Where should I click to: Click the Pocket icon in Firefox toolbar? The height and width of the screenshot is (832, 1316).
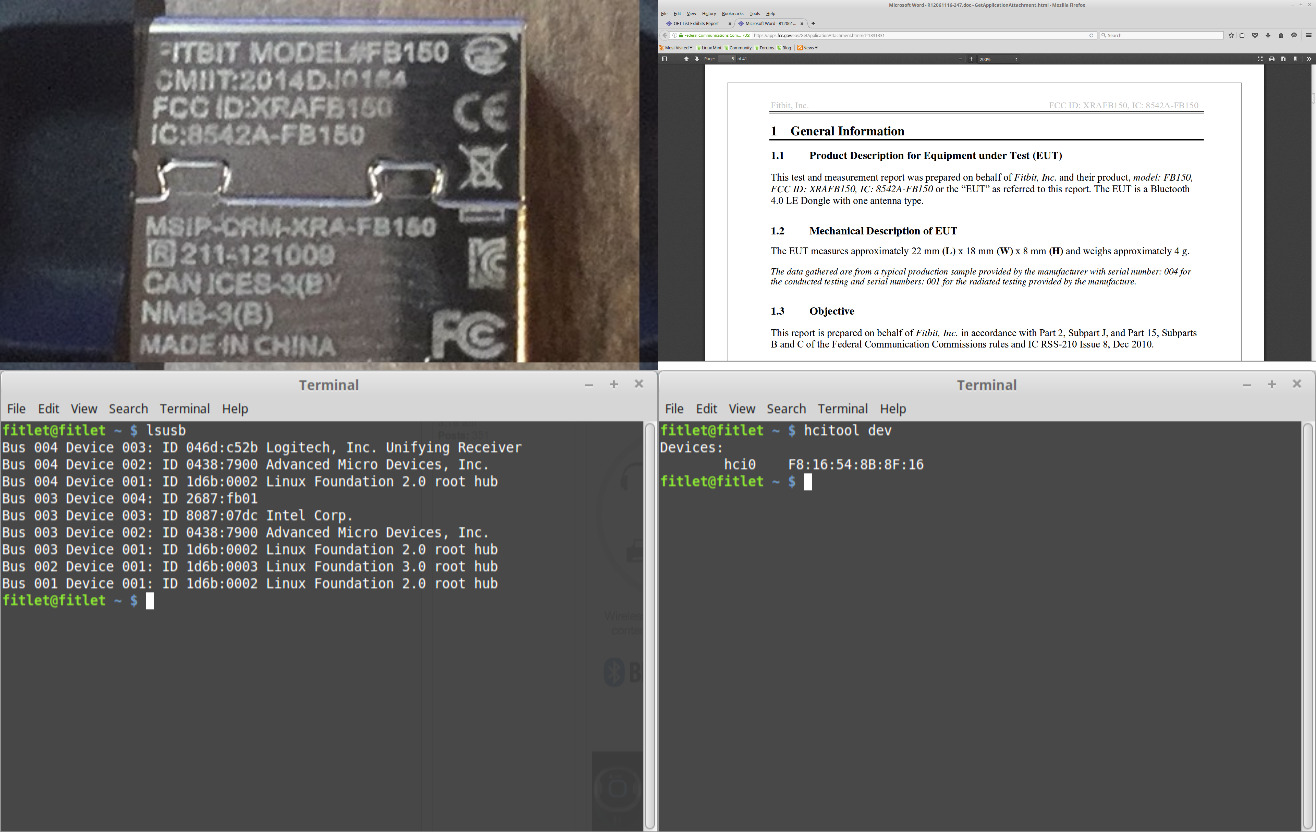(x=1255, y=35)
